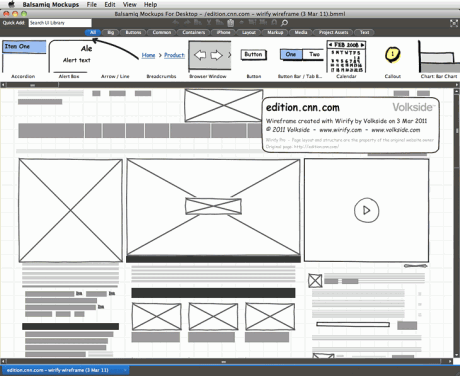Select the small inner placeholder in center image

pos(213,206)
